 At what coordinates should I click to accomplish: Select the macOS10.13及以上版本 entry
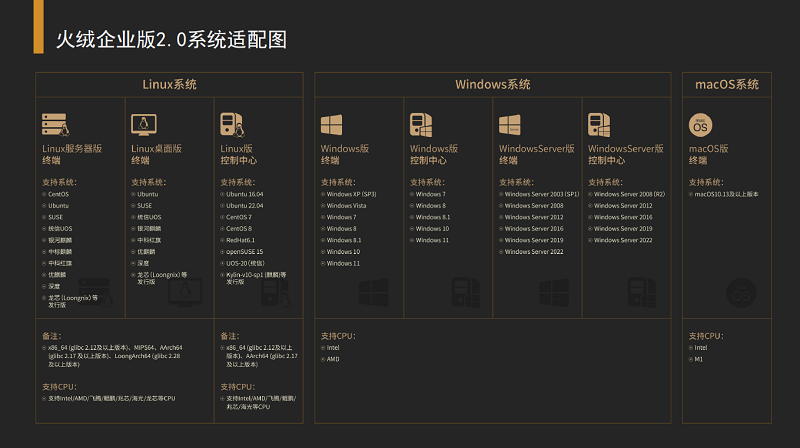pos(726,194)
